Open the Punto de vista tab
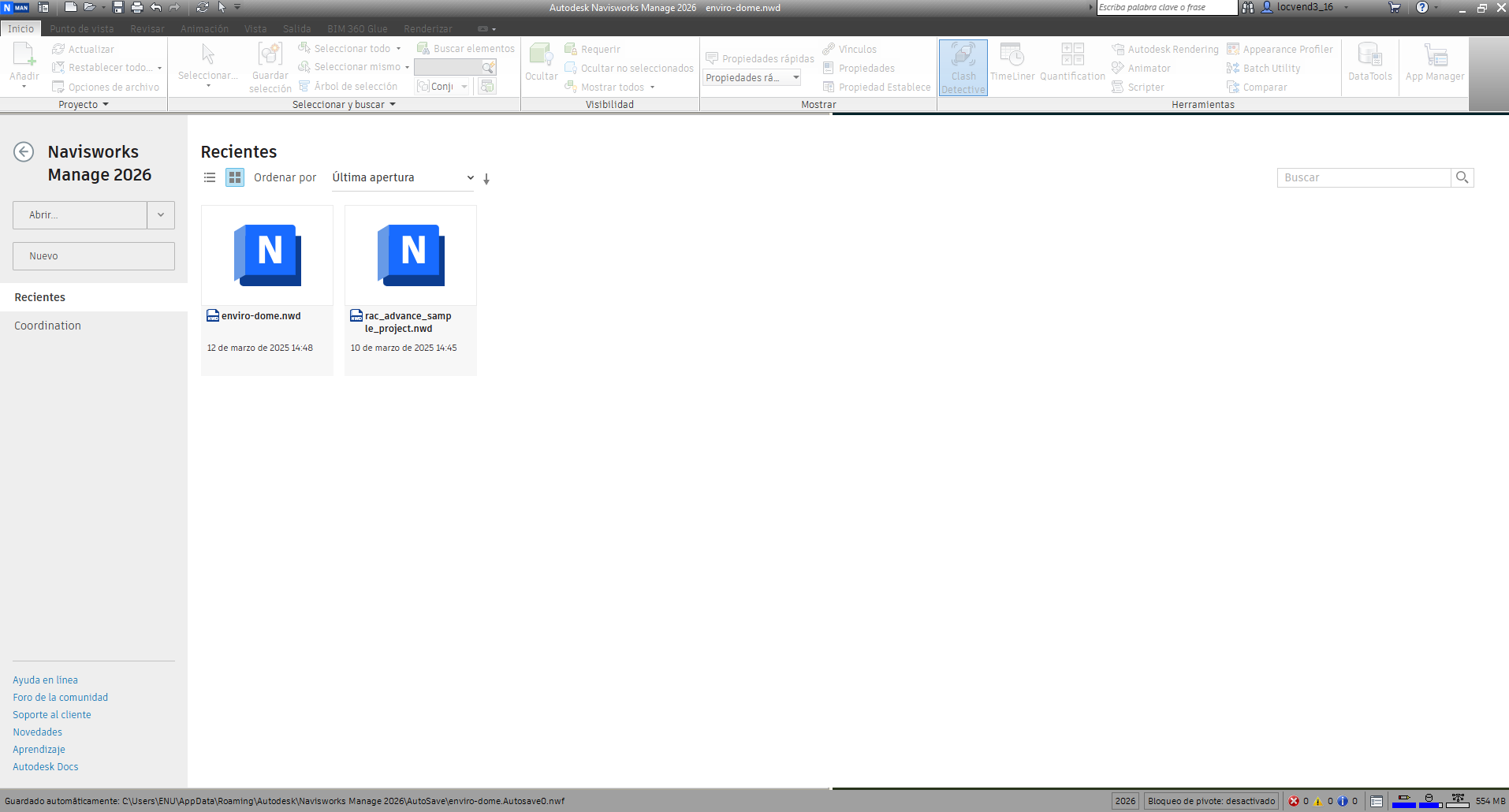This screenshot has width=1509, height=812. (82, 28)
